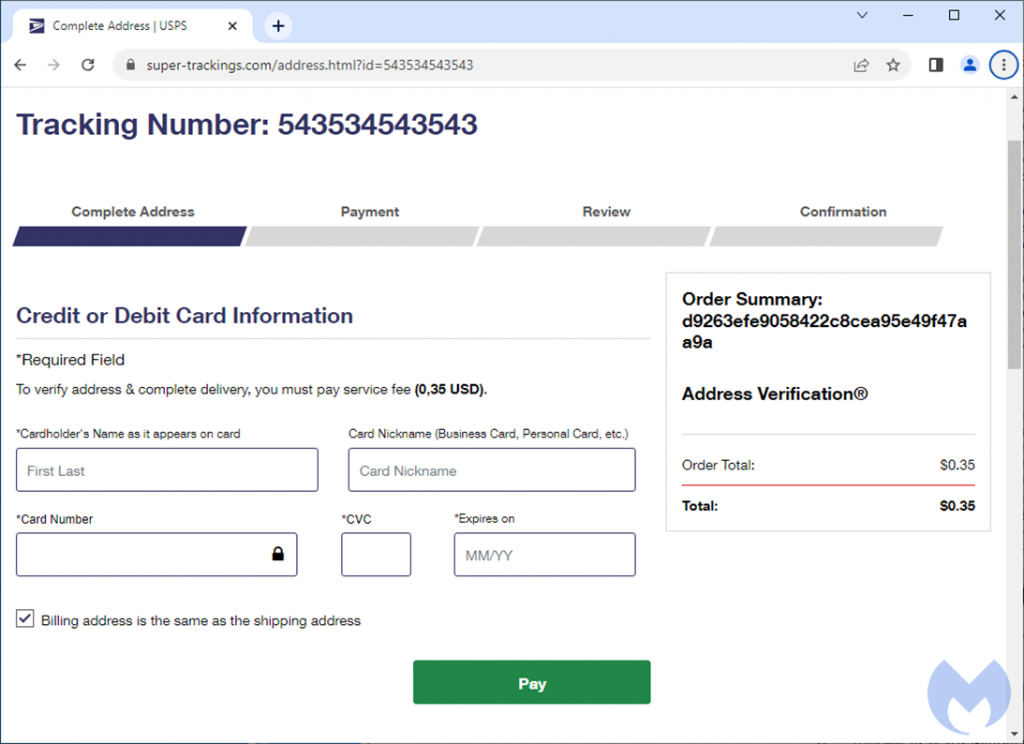Click the tab search chevron in title bar

[x=863, y=16]
